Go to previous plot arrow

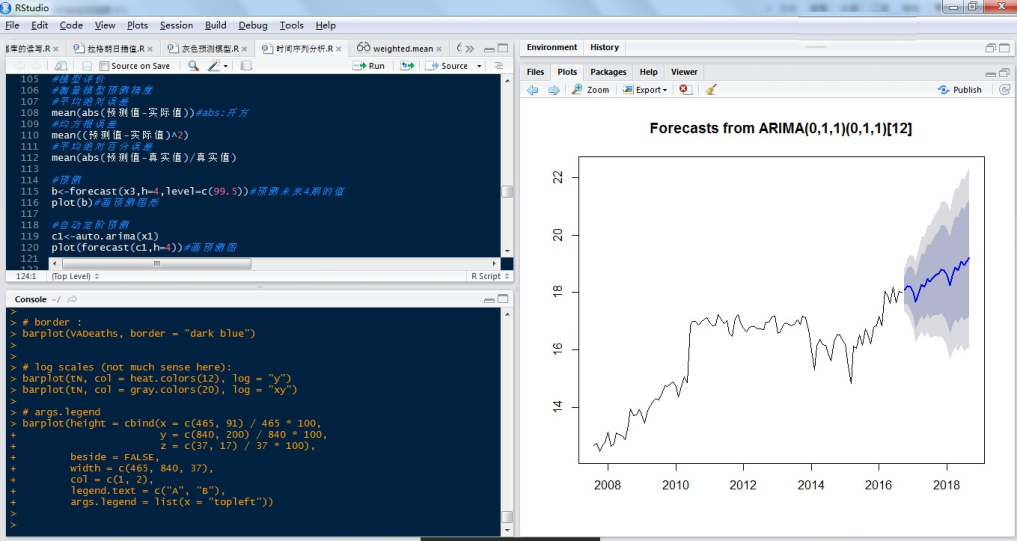click(x=533, y=90)
